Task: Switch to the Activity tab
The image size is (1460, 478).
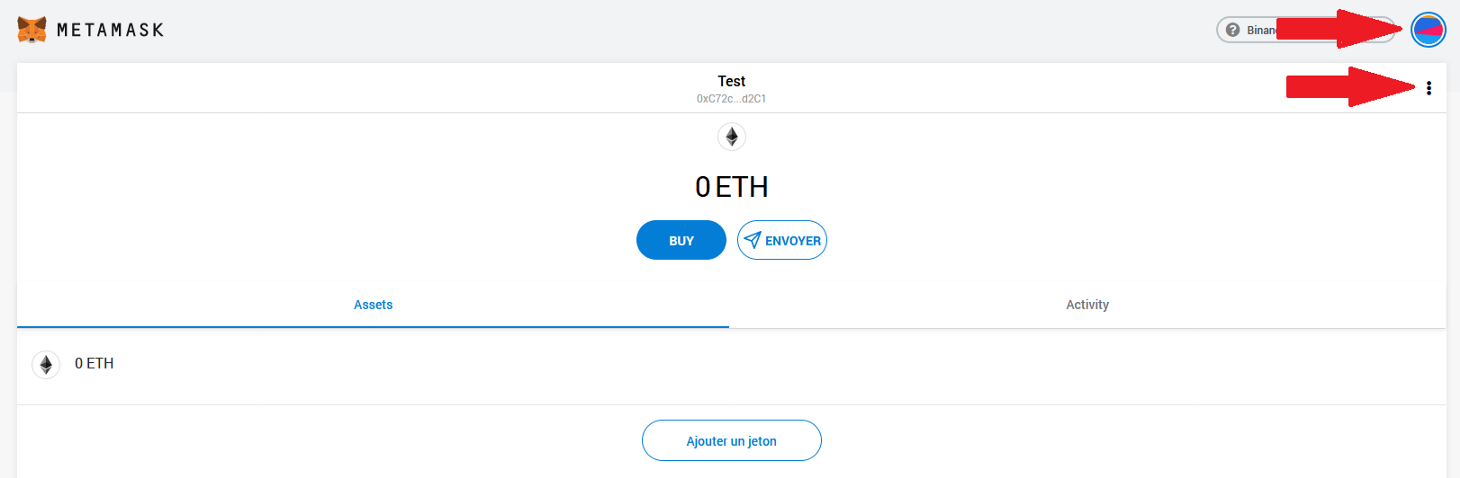Action: tap(1087, 305)
